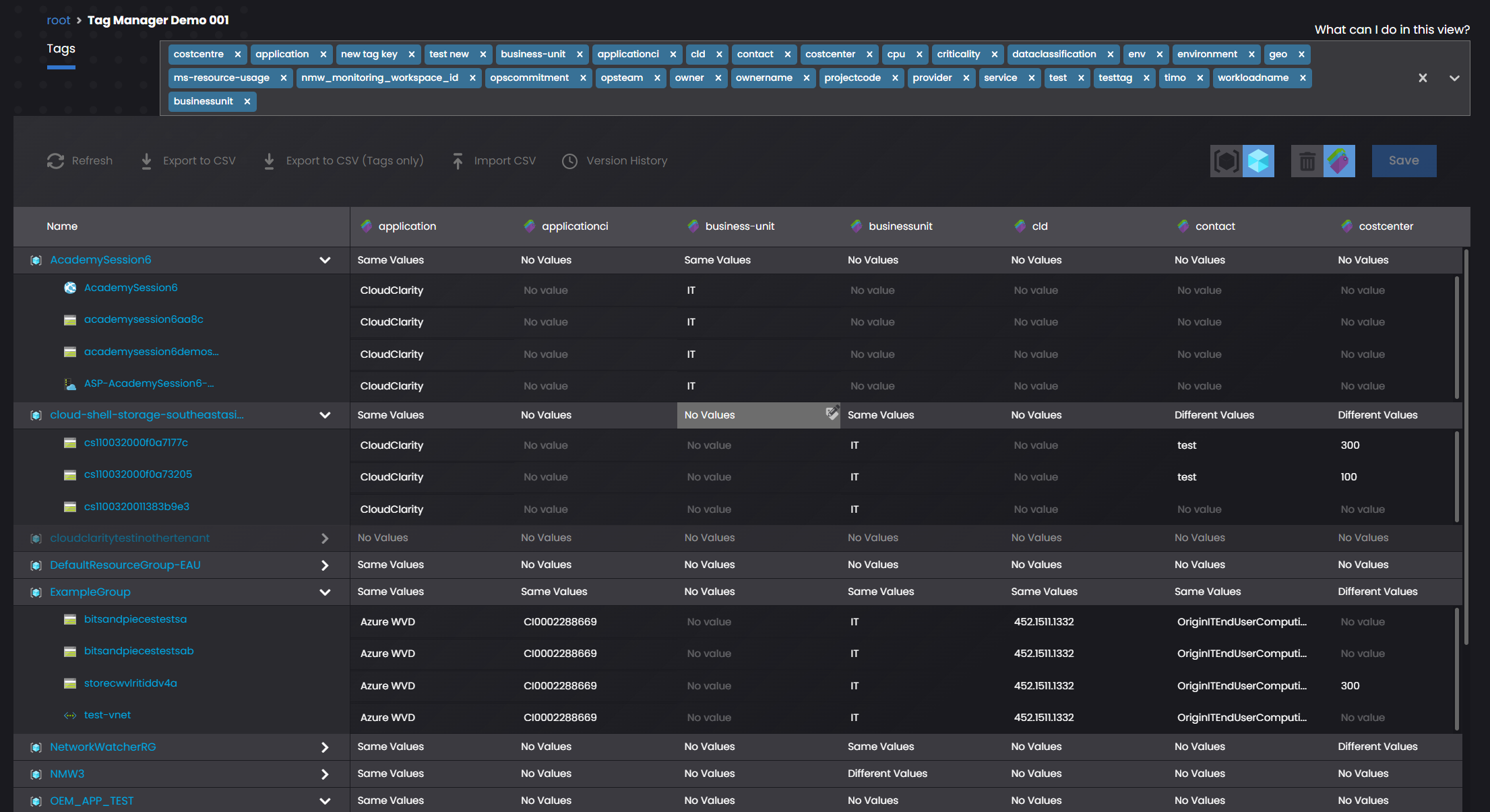The image size is (1490, 812).
Task: Click the Version History clock icon
Action: pos(569,161)
